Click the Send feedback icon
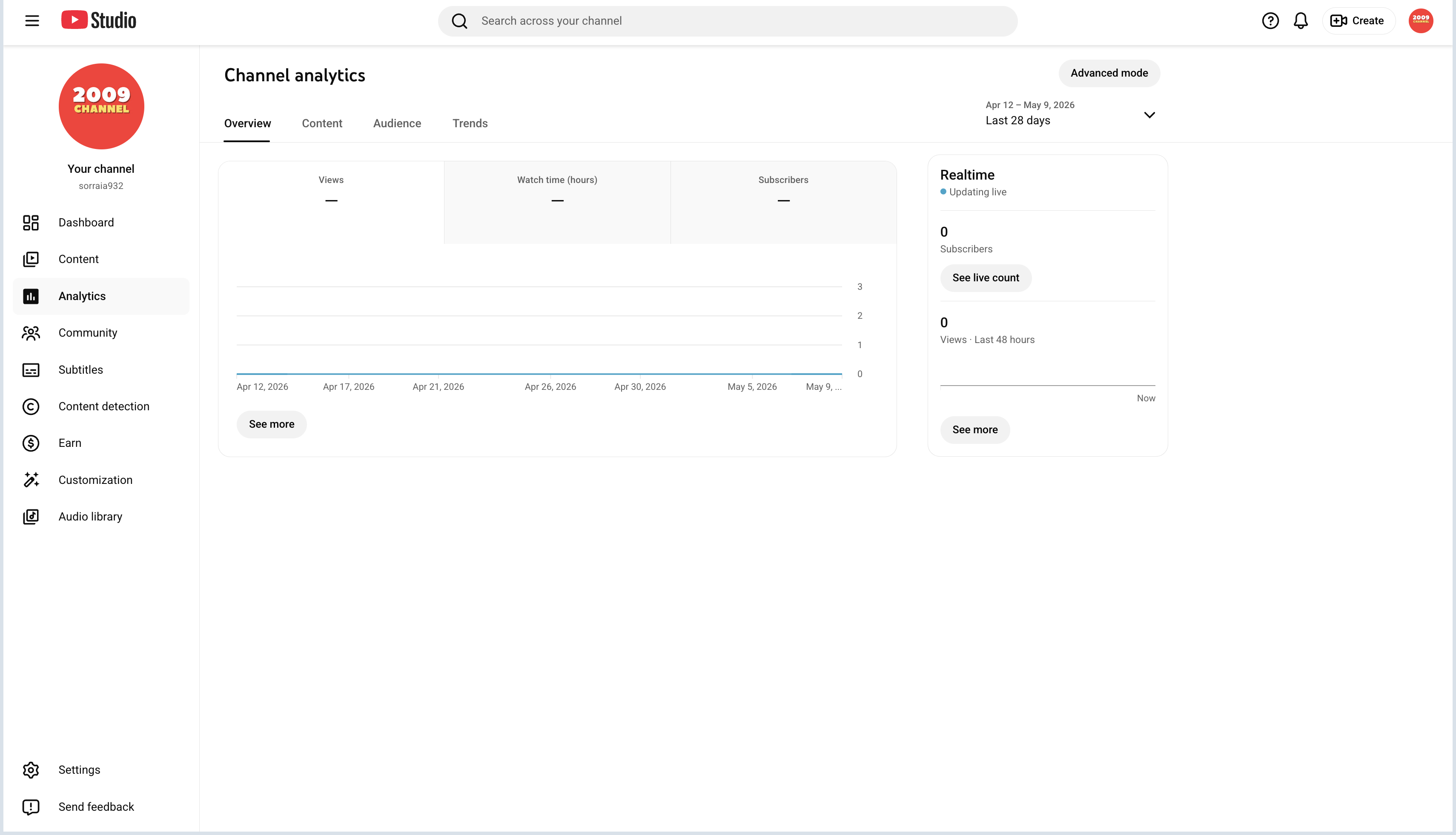Viewport: 1456px width, 835px height. [x=31, y=807]
